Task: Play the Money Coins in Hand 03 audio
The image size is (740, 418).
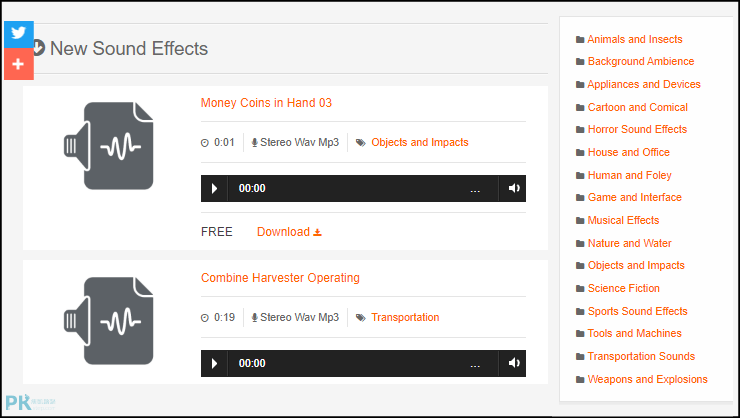Action: pos(214,189)
